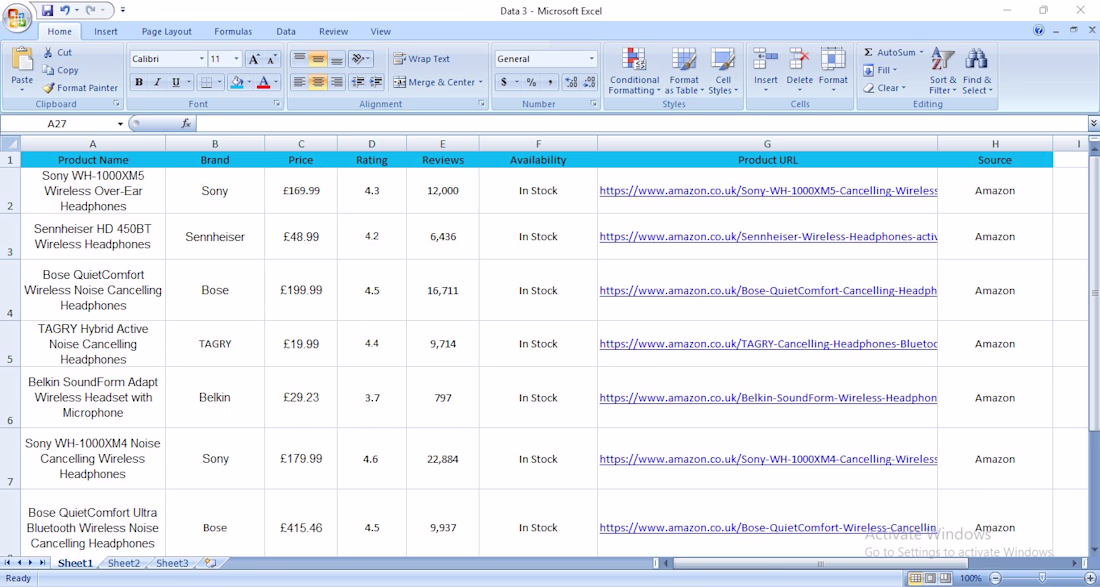Open the Office Button menu

pyautogui.click(x=17, y=18)
